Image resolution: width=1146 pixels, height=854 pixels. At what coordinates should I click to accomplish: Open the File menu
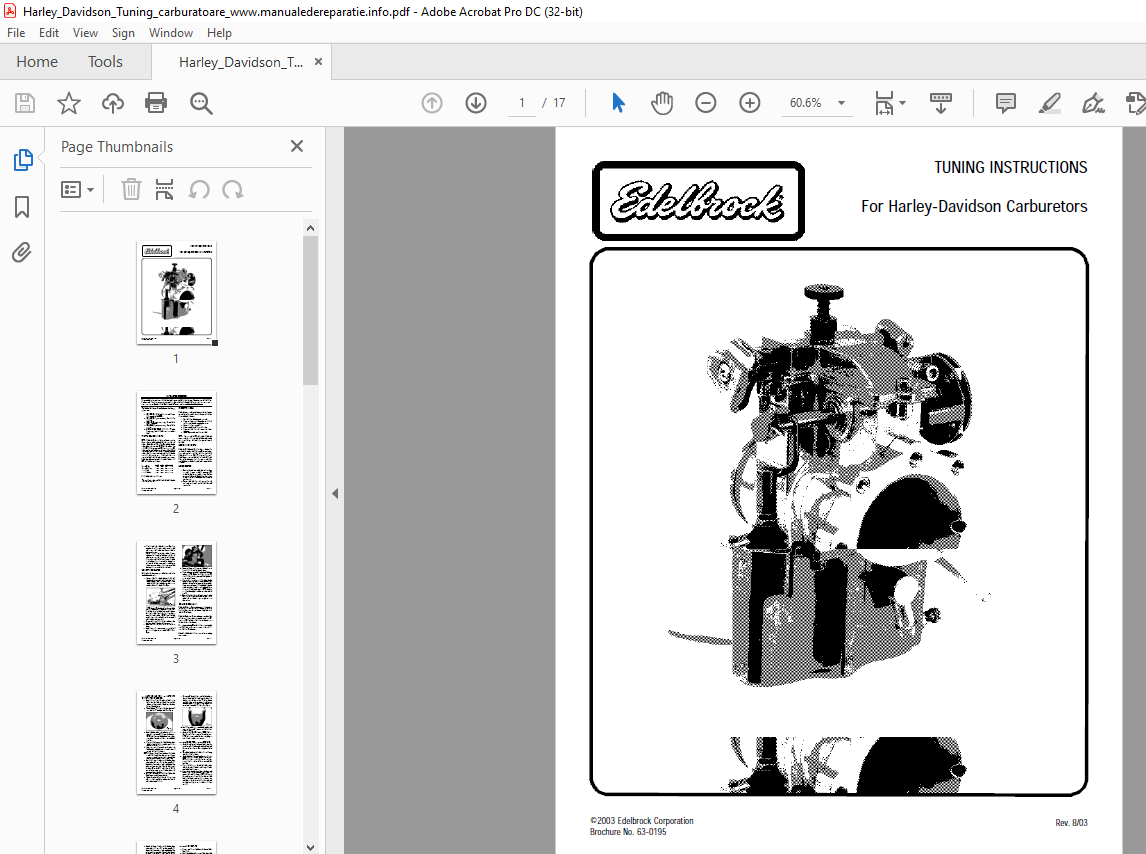[16, 33]
